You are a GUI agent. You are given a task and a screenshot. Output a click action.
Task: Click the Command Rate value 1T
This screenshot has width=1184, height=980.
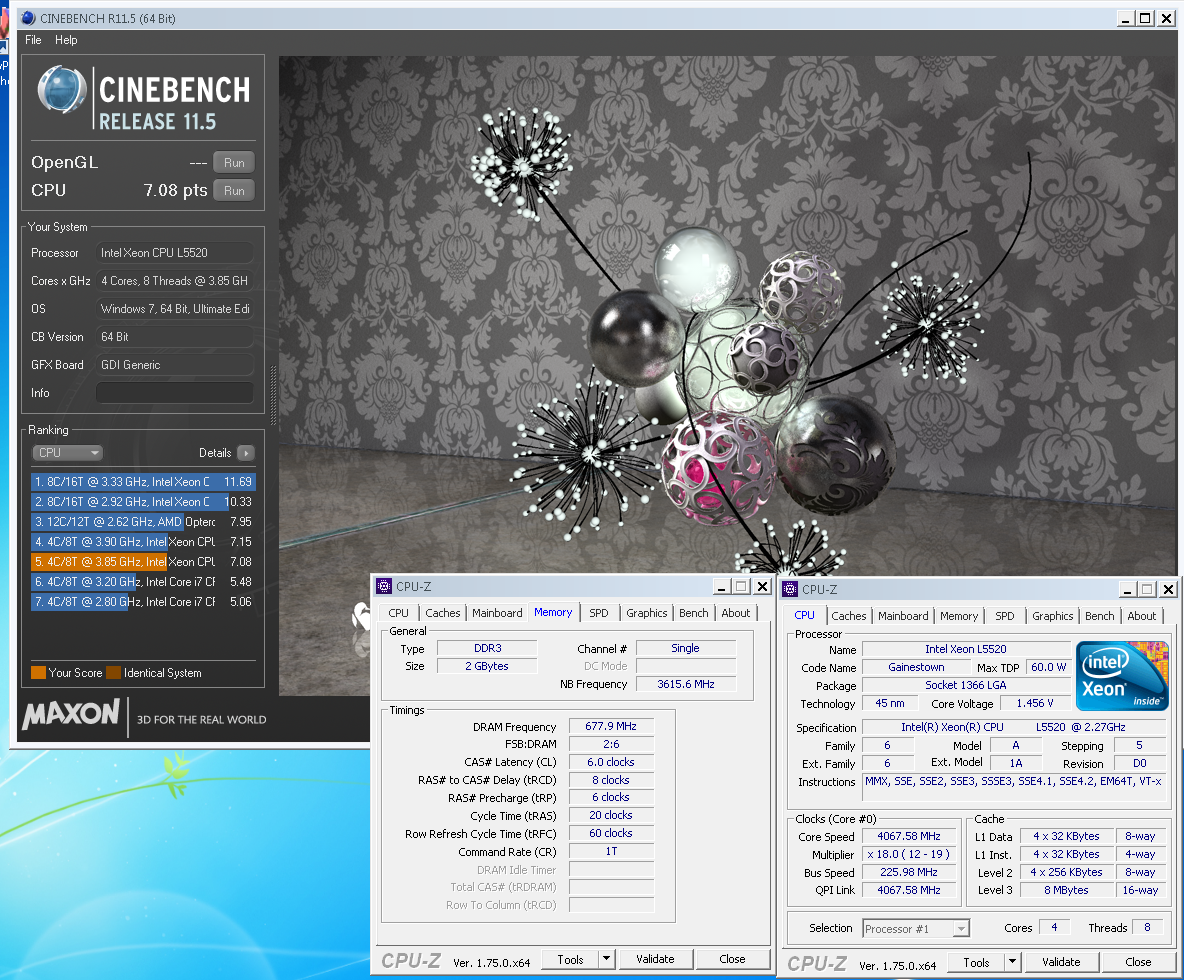611,852
